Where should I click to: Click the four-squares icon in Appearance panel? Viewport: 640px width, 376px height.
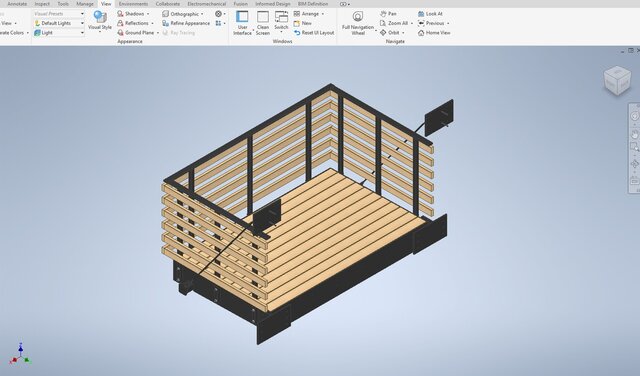pos(218,23)
